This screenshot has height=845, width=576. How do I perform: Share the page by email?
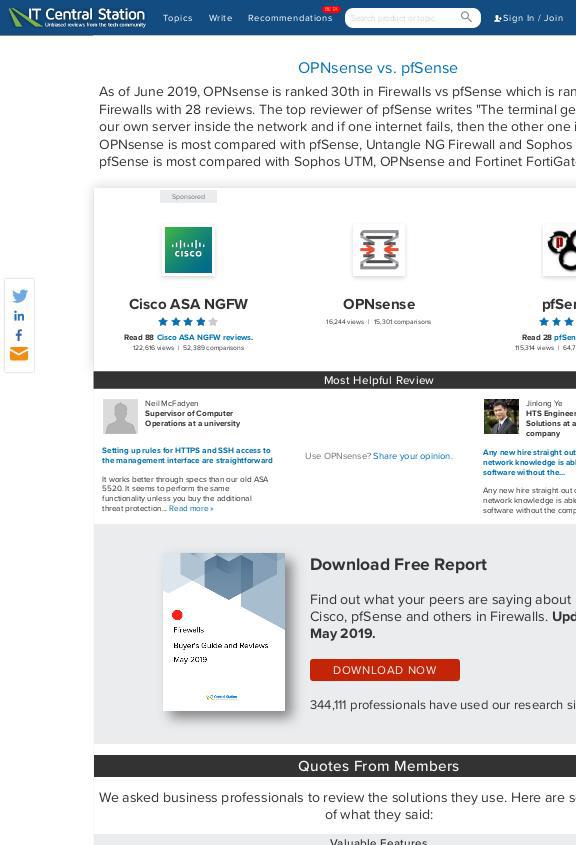19,354
